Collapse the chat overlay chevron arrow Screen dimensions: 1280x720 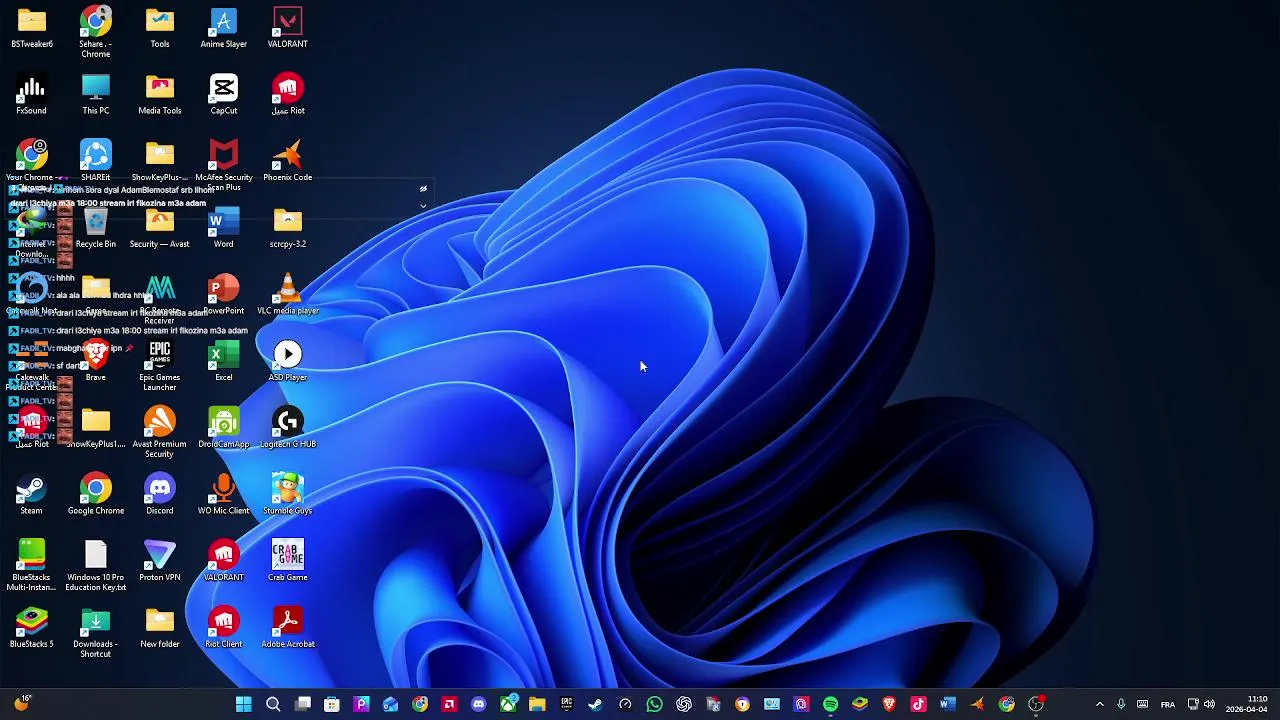(423, 206)
